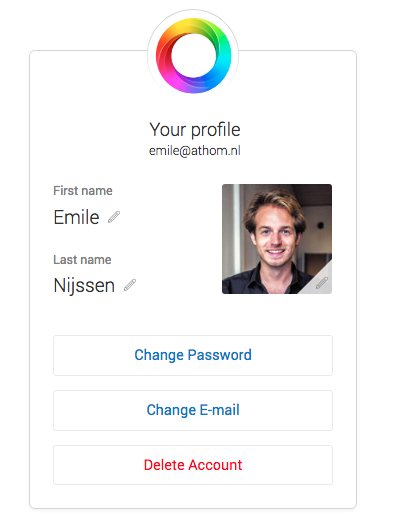Image resolution: width=397 pixels, height=530 pixels.
Task: Click the Delete Account red text
Action: point(193,465)
